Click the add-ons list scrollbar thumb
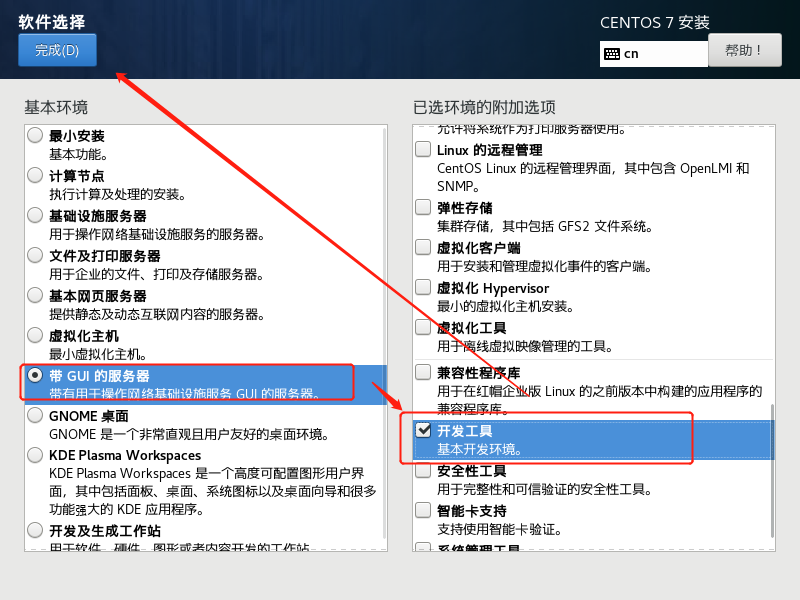 (772, 470)
